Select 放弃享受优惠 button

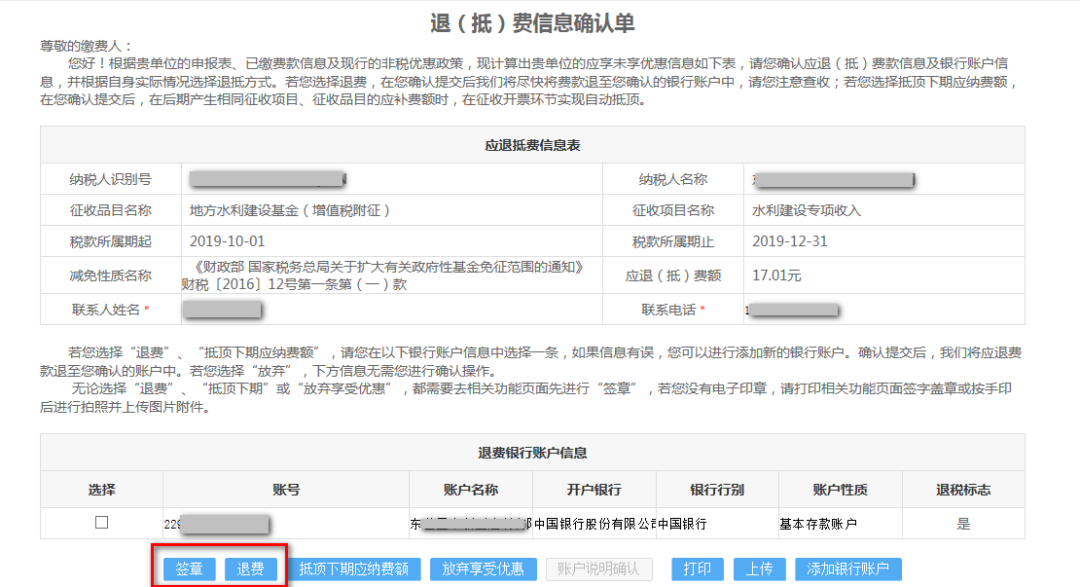(x=483, y=569)
